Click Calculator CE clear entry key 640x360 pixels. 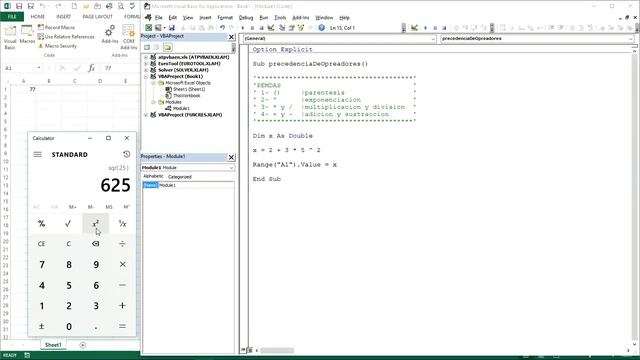(x=41, y=244)
